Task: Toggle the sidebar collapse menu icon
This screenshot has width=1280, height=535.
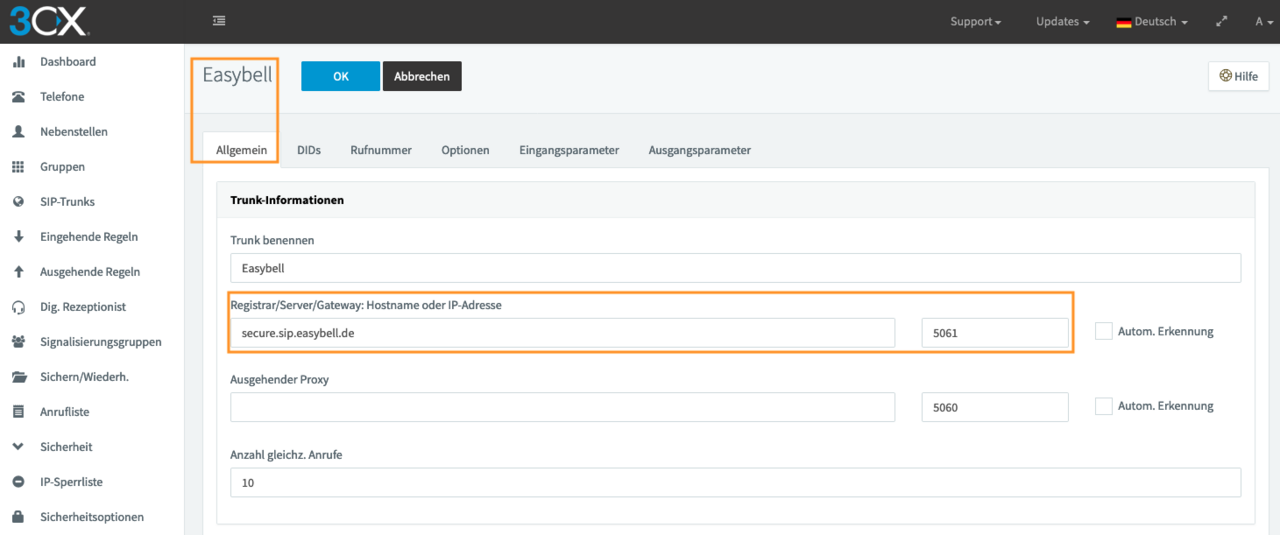Action: pyautogui.click(x=219, y=21)
